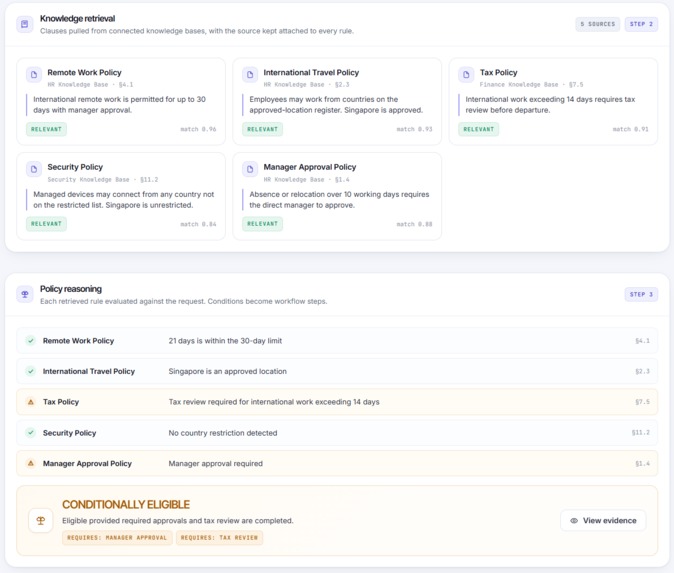Click the Manager Approval Policy card document icon
The width and height of the screenshot is (674, 573).
pos(250,169)
